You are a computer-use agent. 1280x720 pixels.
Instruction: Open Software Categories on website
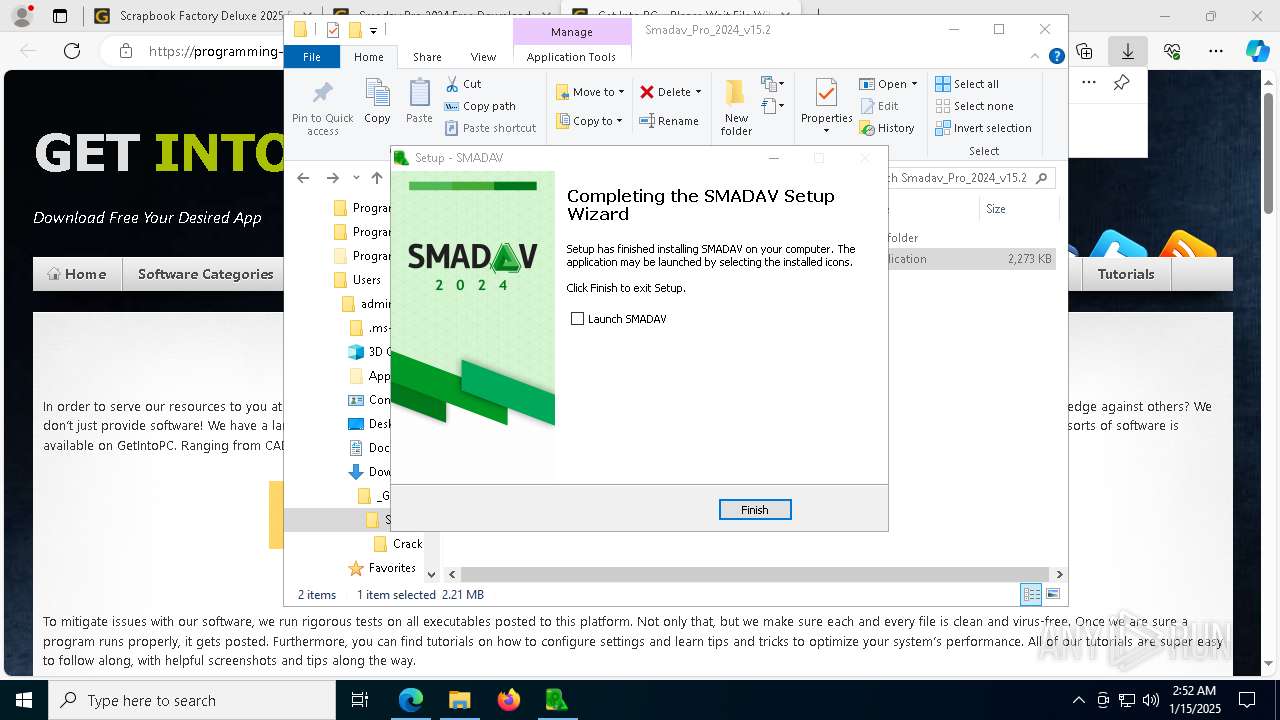point(205,274)
